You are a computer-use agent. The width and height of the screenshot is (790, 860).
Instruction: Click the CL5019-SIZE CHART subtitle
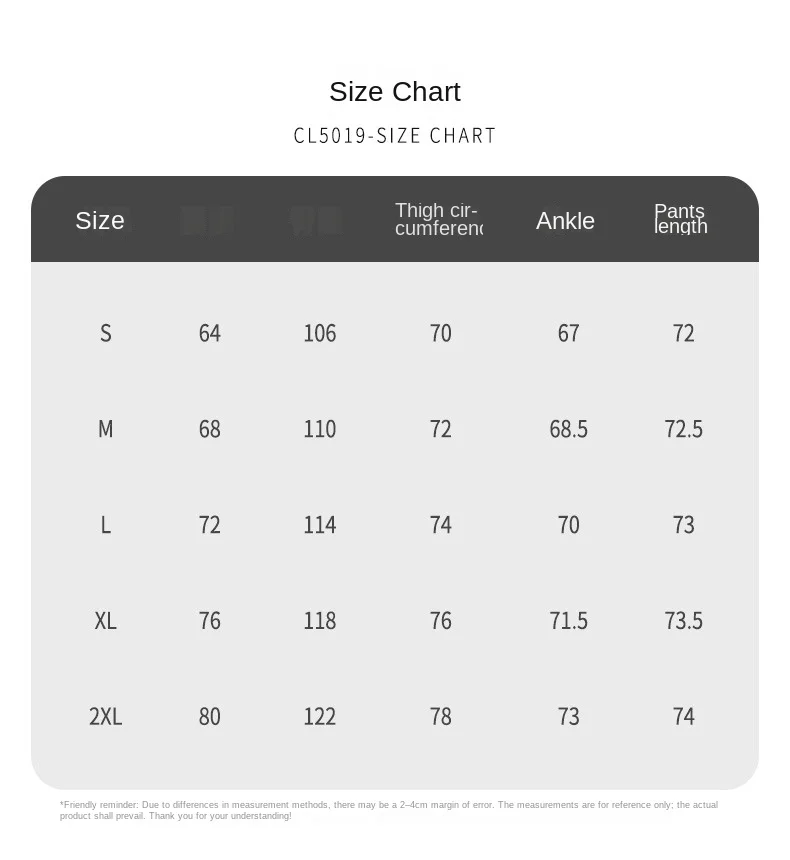tap(394, 136)
